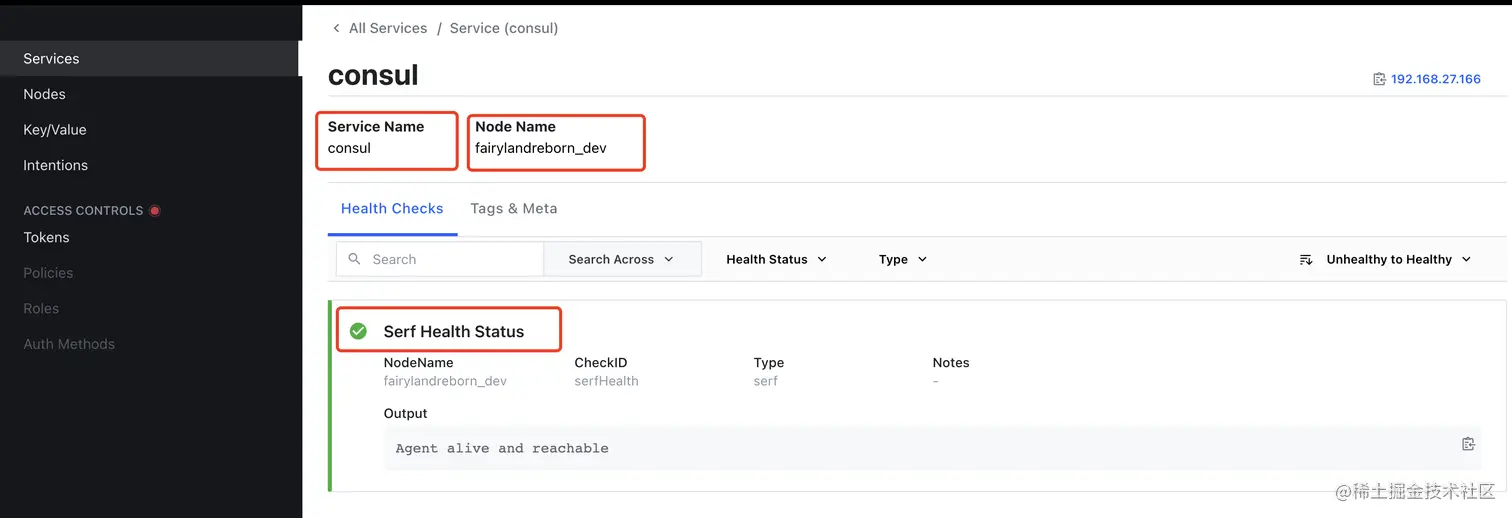Click the back chevron before All Services
Image resolution: width=1512 pixels, height=518 pixels.
[x=336, y=28]
